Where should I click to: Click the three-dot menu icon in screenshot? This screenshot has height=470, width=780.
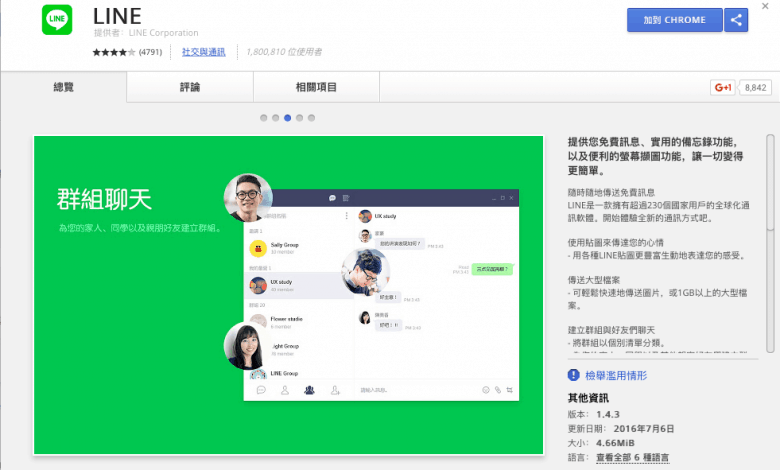click(x=347, y=216)
